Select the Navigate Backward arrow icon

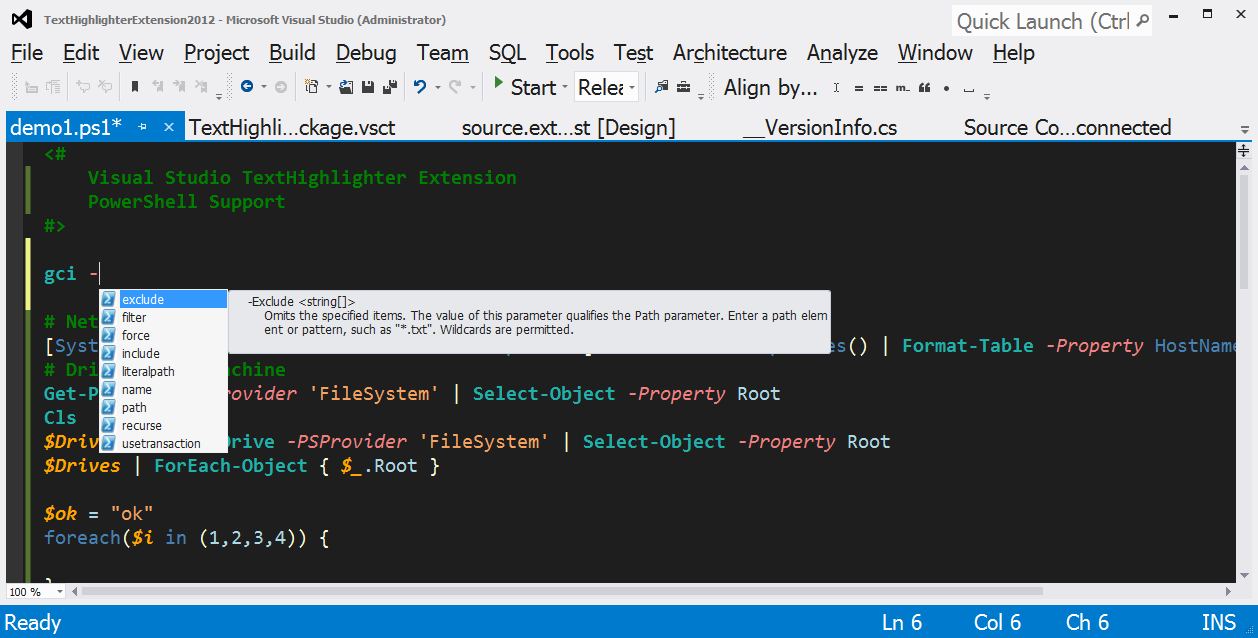tap(247, 86)
